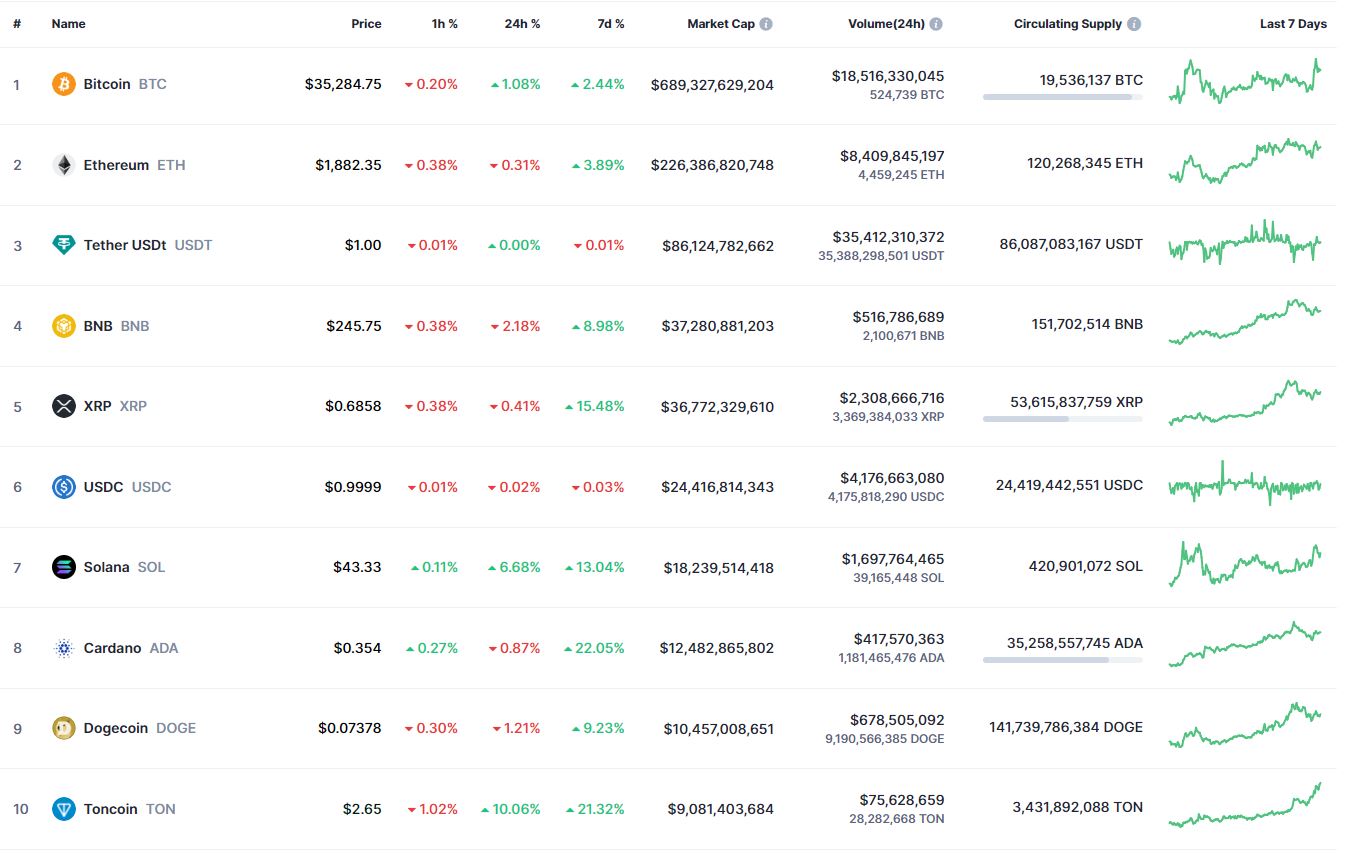The width and height of the screenshot is (1349, 853).
Task: Open the Bitcoin last 7 days sparkline chart
Action: 1245,82
